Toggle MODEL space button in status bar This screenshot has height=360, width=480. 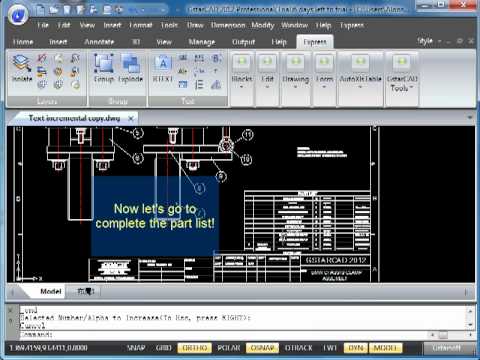(x=385, y=348)
